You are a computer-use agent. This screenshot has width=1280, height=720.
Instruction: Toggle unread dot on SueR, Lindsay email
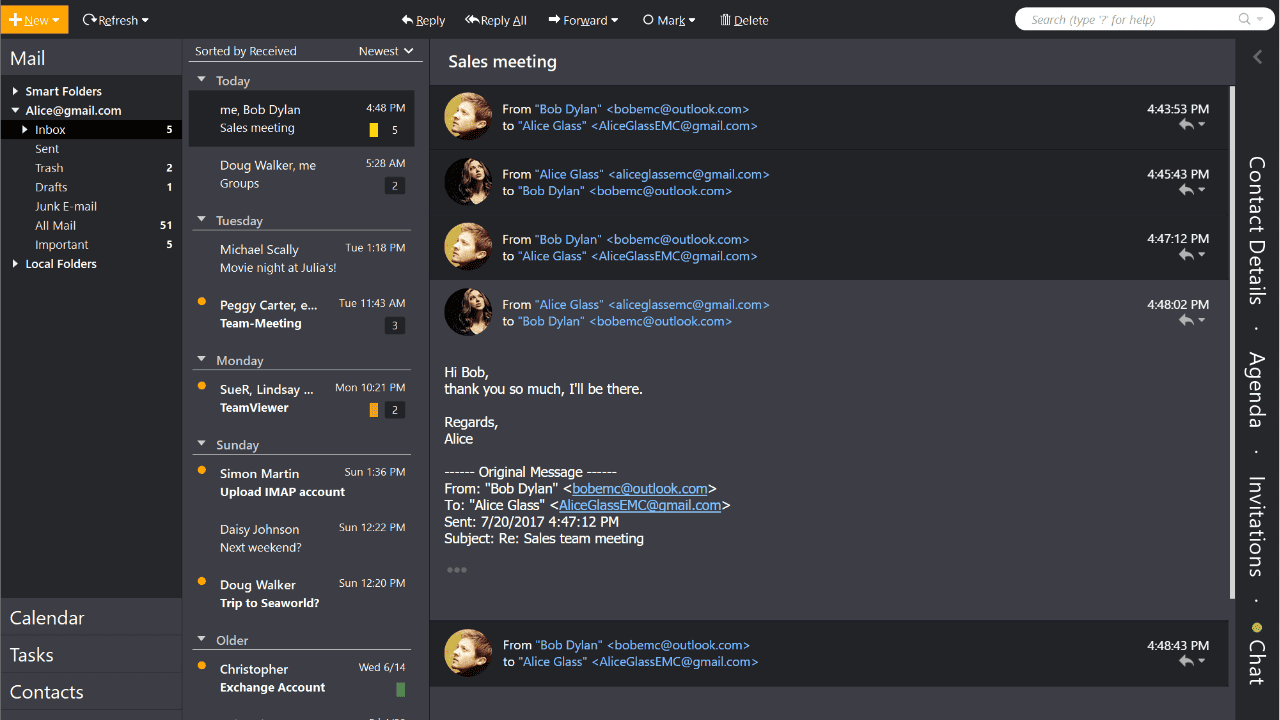pyautogui.click(x=202, y=385)
